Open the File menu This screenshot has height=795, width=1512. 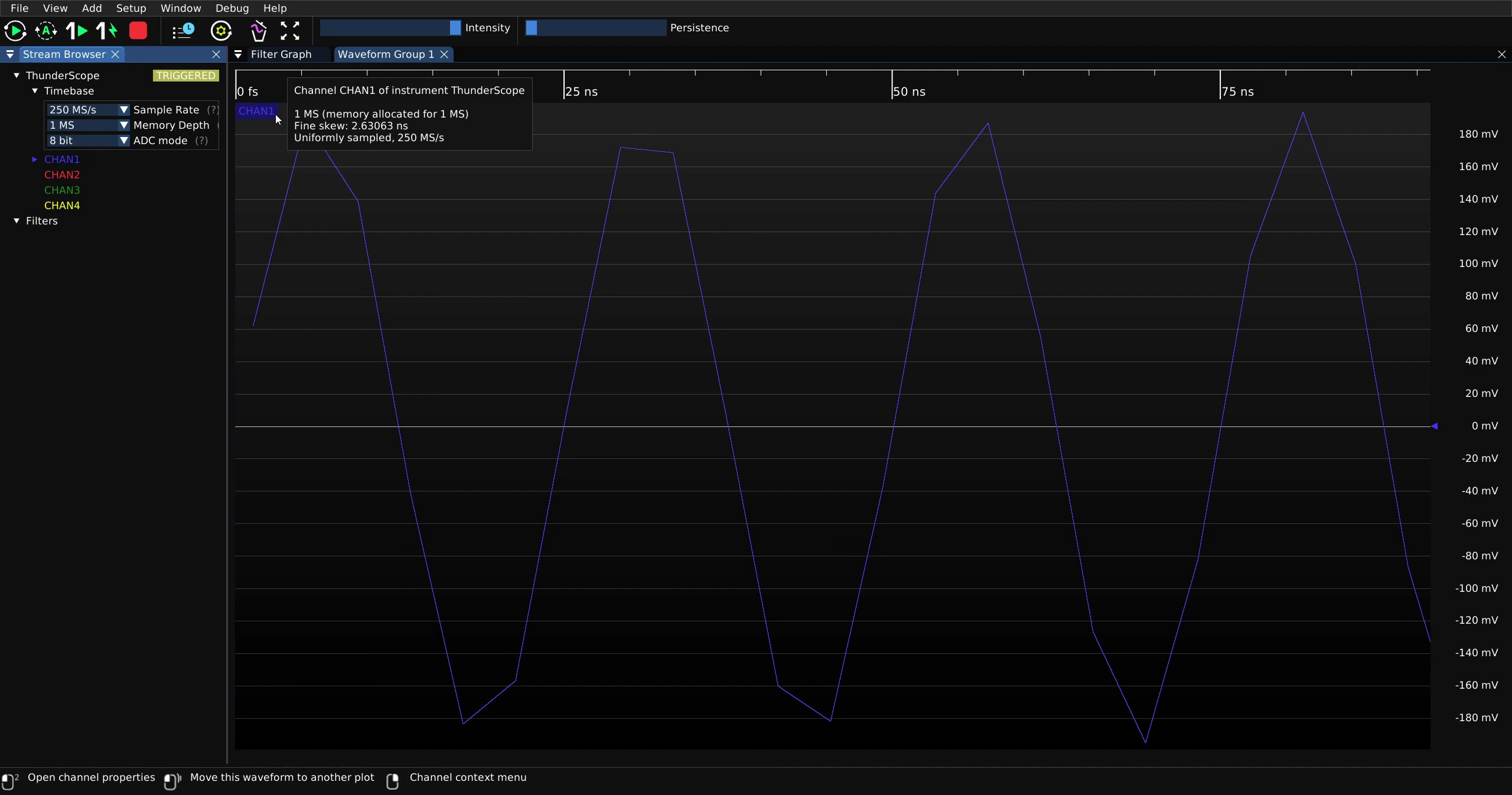(x=19, y=8)
